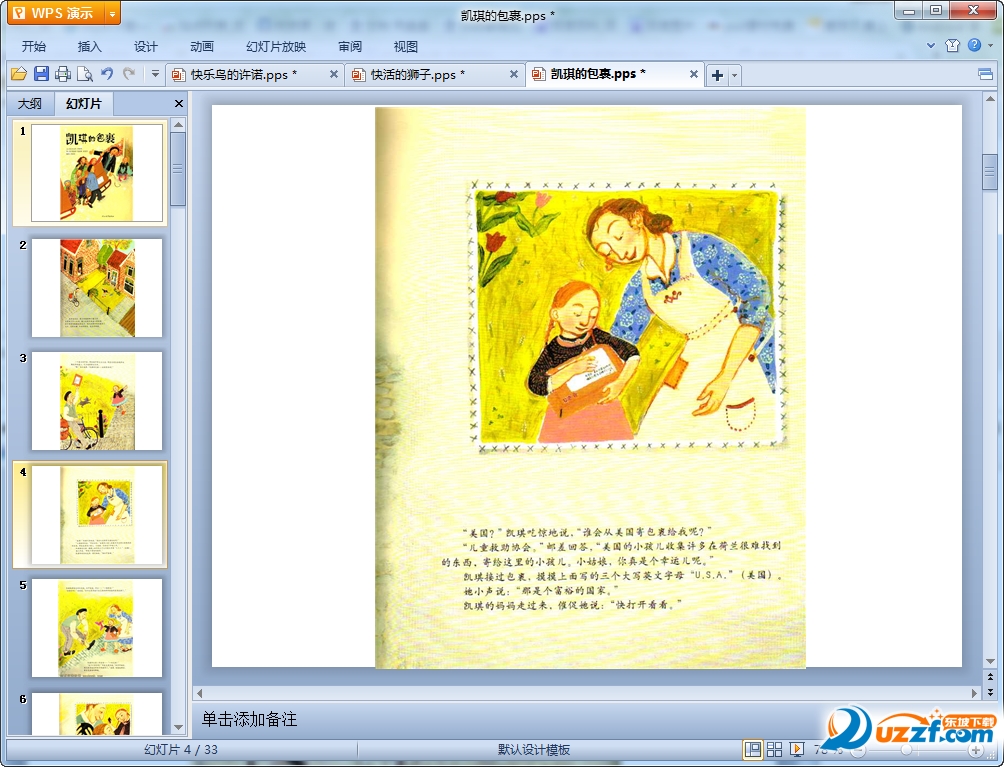The image size is (1004, 767).
Task: Click the Save floppy disk icon
Action: point(41,74)
